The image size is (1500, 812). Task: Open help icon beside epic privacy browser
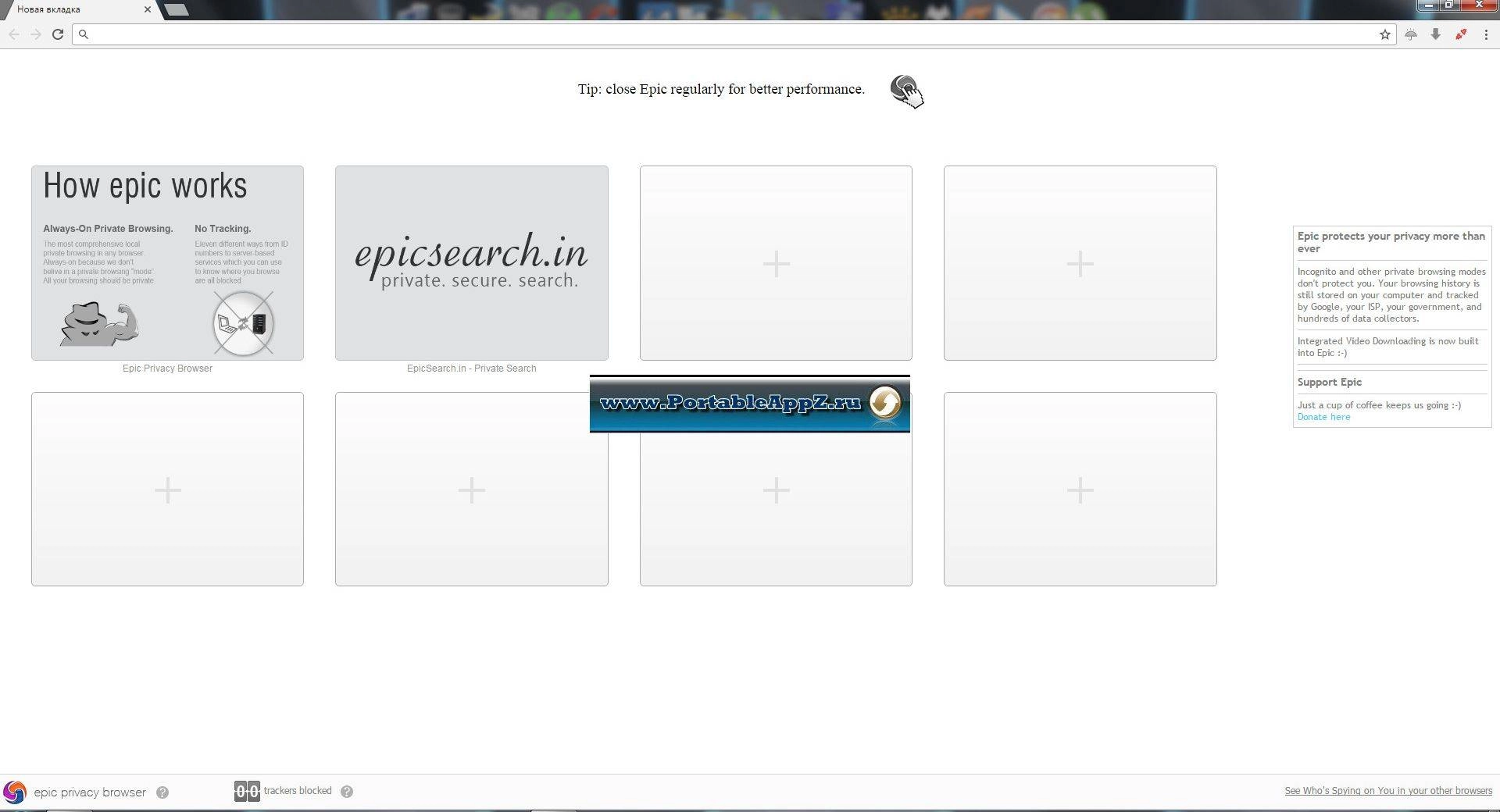tap(162, 792)
